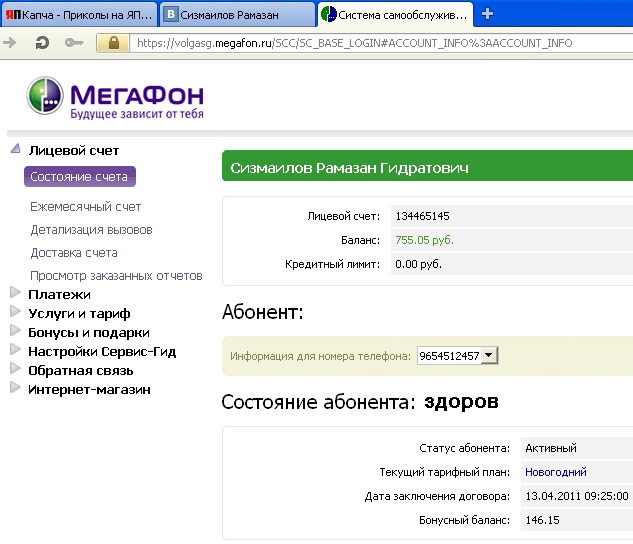Click the ЯП favicon on the Капча tab
Viewport: 633px width, 544px height.
[13, 15]
